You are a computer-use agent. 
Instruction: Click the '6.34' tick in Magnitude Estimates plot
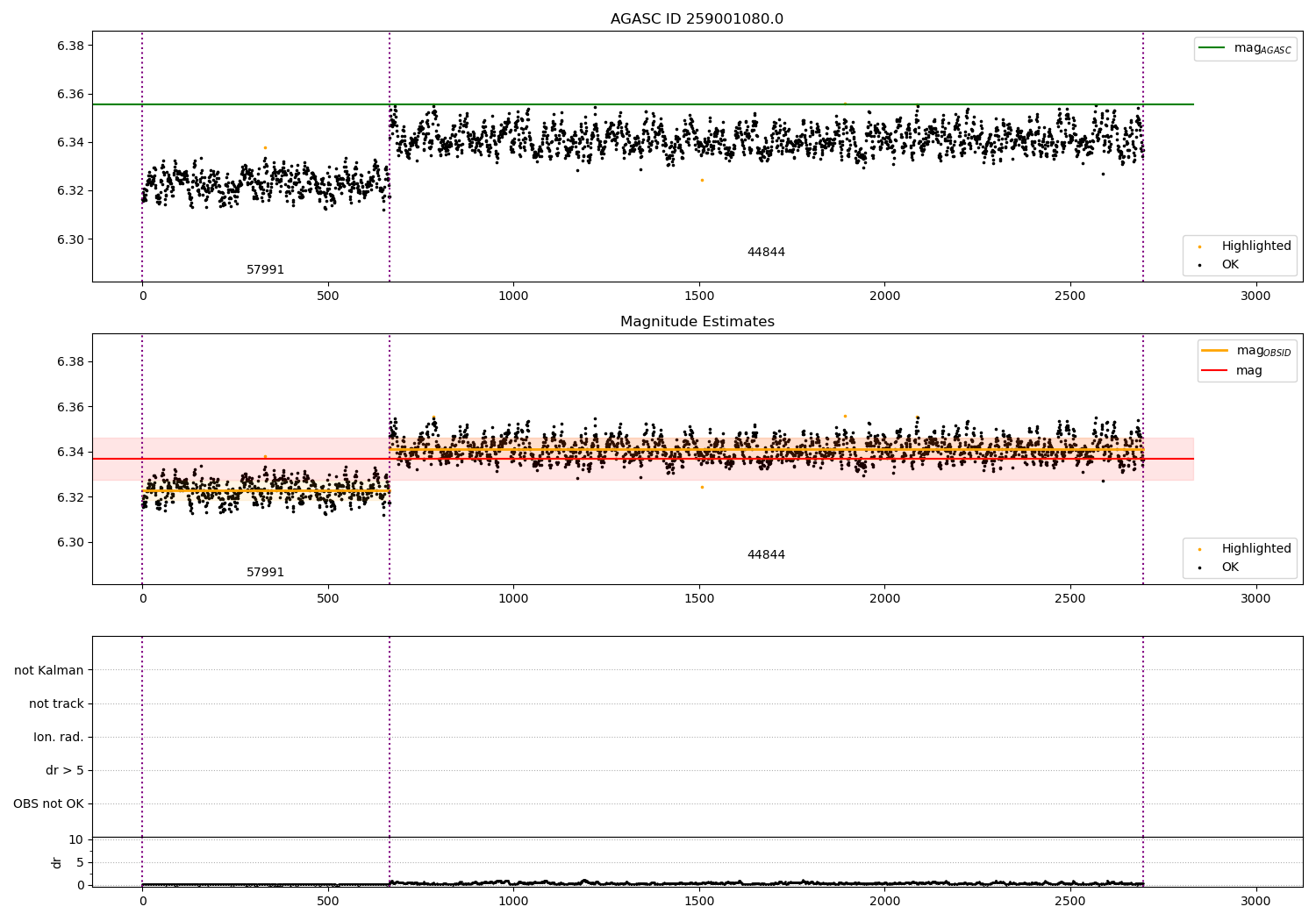pos(70,452)
